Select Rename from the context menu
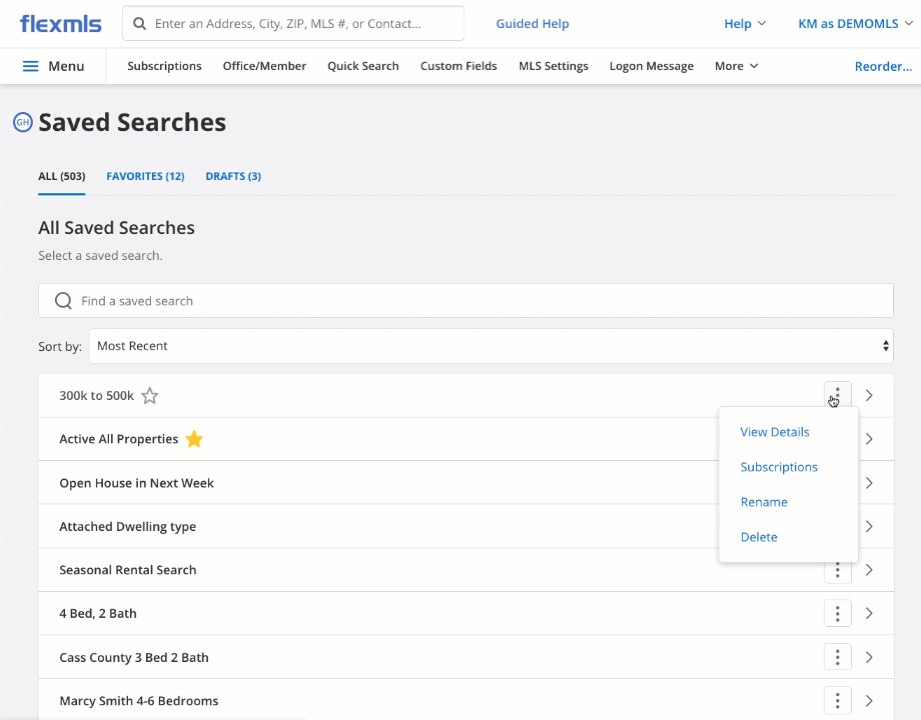This screenshot has height=720, width=921. pos(764,502)
